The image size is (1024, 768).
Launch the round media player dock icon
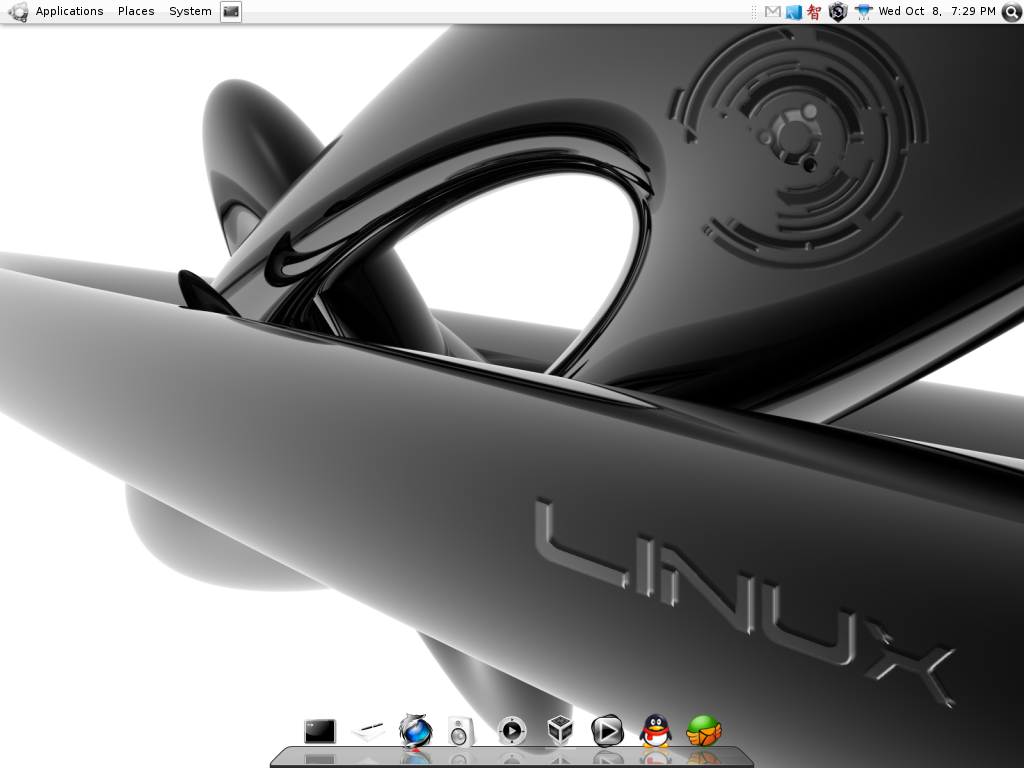point(511,731)
